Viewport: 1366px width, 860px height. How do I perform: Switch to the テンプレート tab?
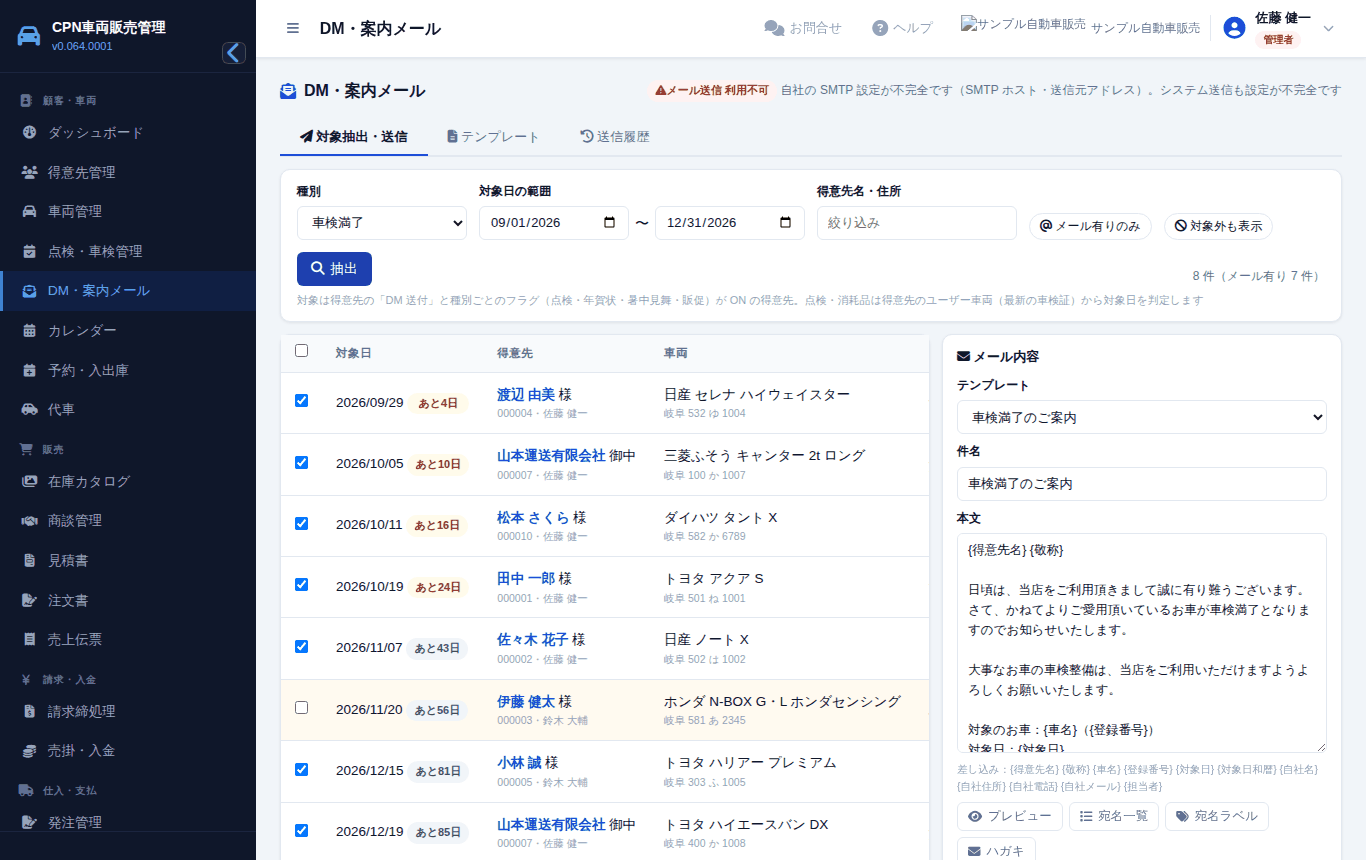tap(493, 137)
